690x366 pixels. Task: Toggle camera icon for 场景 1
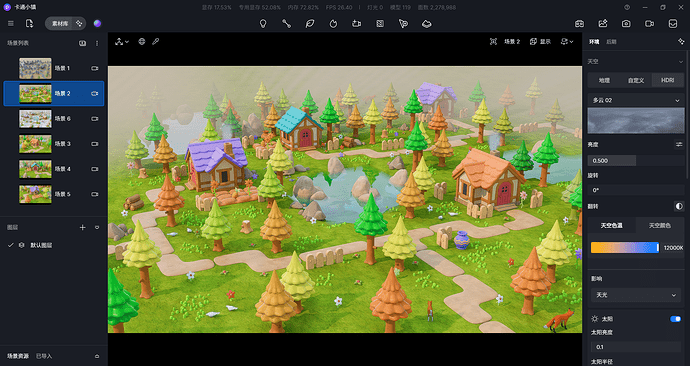pos(95,69)
